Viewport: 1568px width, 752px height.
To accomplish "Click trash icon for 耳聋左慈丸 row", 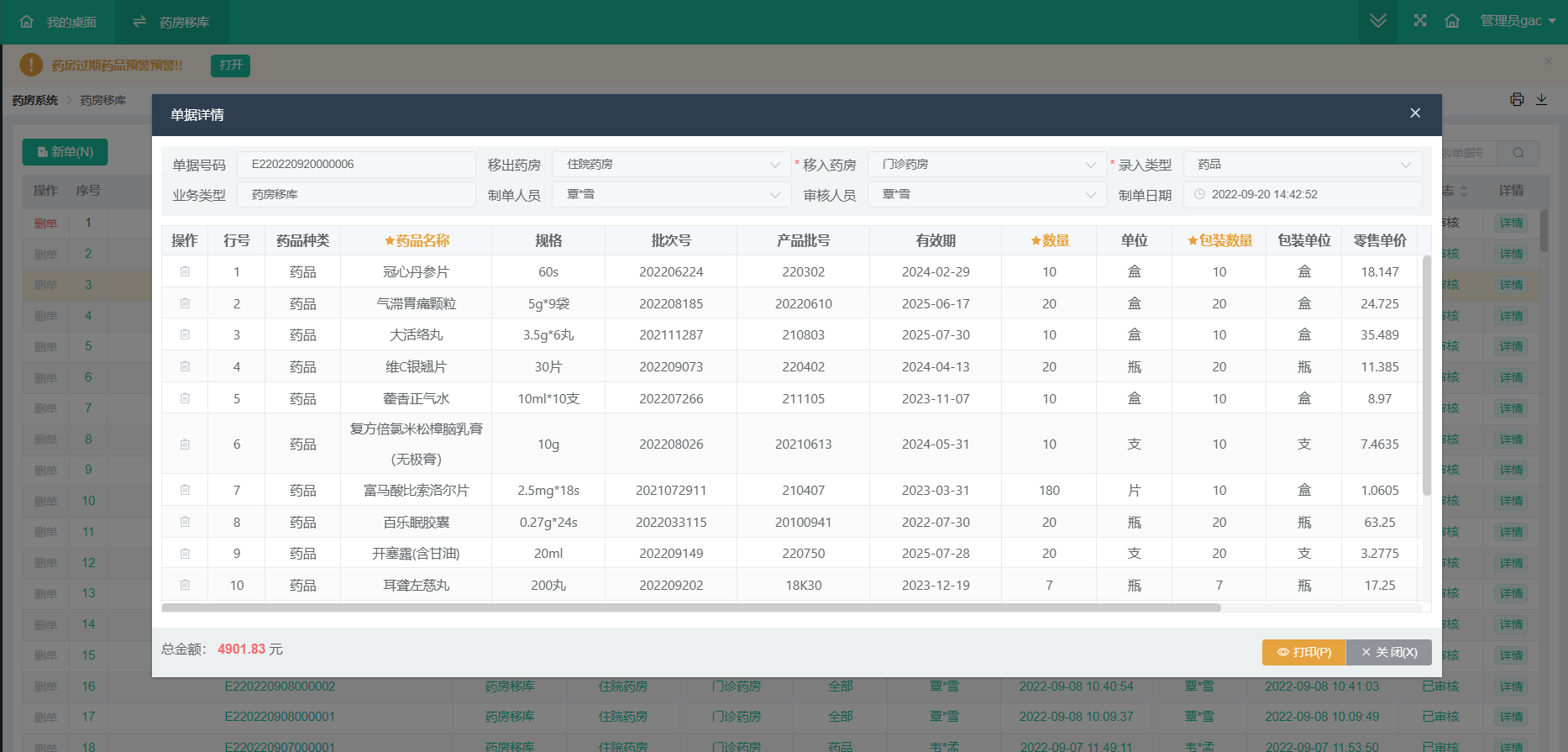I will 185,585.
